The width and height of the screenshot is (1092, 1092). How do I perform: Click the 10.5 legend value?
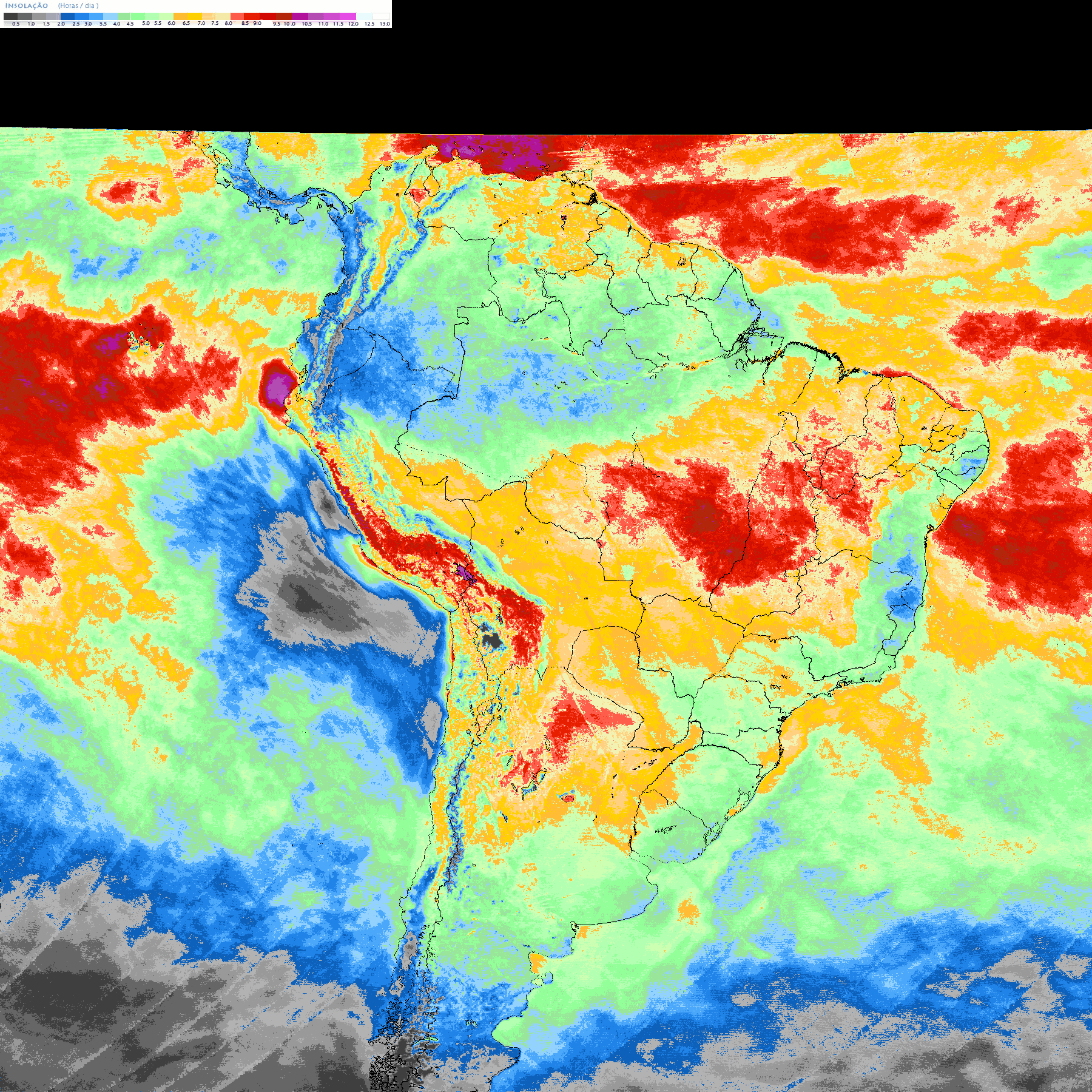(x=307, y=24)
